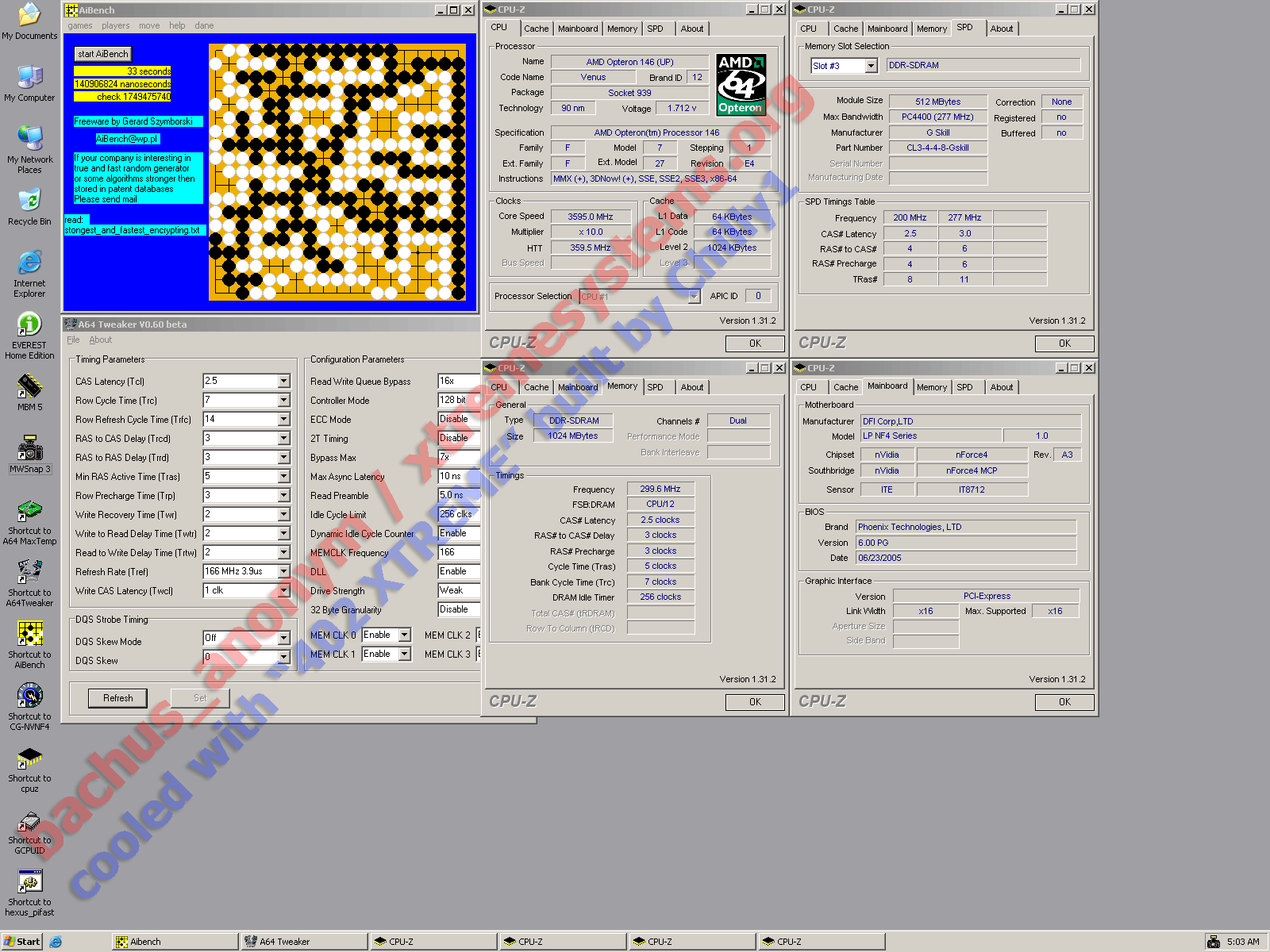This screenshot has height=952, width=1270.
Task: Open My Network Places icon
Action: point(29,150)
